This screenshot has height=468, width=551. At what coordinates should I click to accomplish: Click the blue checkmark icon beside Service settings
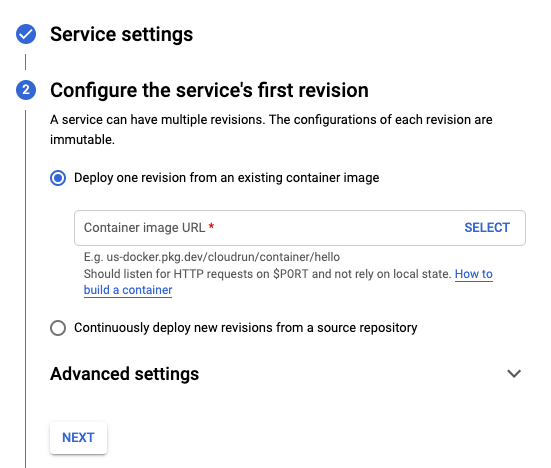point(26,34)
